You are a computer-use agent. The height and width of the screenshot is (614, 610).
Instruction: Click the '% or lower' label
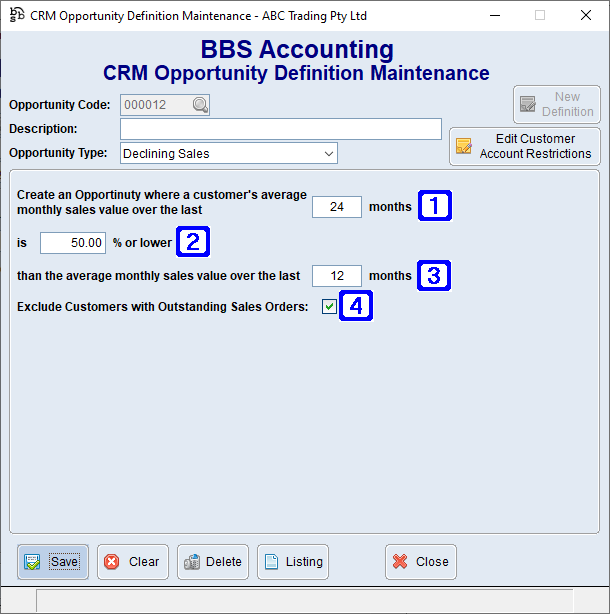pyautogui.click(x=142, y=243)
